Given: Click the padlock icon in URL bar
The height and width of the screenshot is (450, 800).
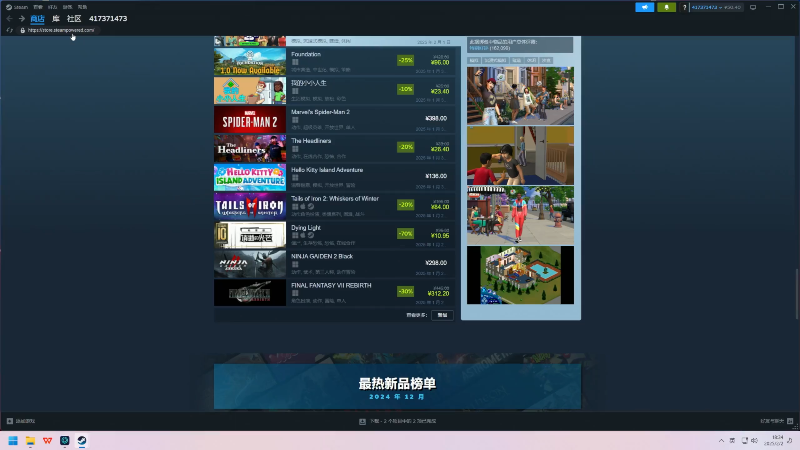Looking at the screenshot, I should tap(22, 30).
